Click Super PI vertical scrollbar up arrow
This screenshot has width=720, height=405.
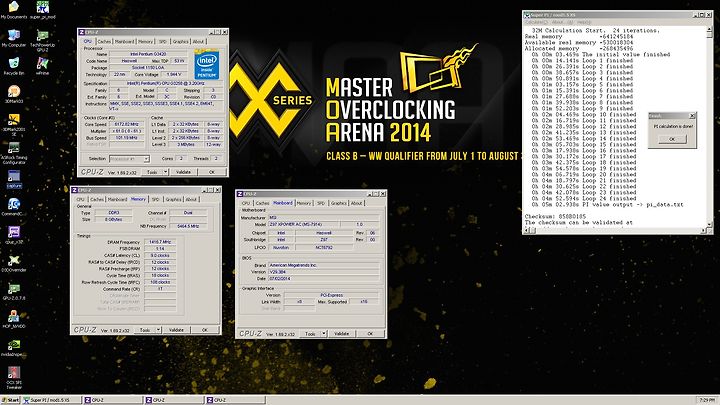709,29
